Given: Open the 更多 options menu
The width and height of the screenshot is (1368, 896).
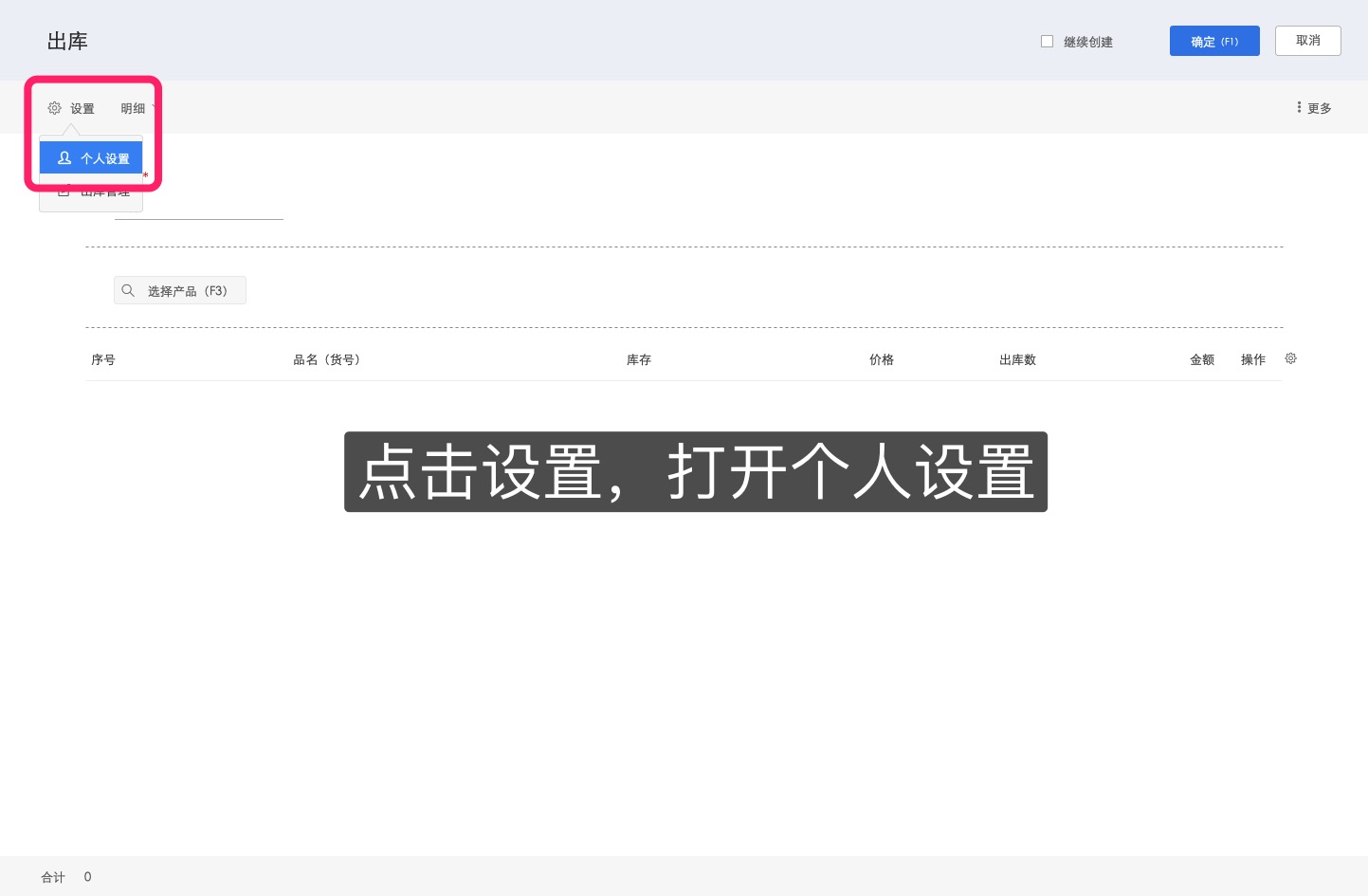Looking at the screenshot, I should tap(1314, 108).
